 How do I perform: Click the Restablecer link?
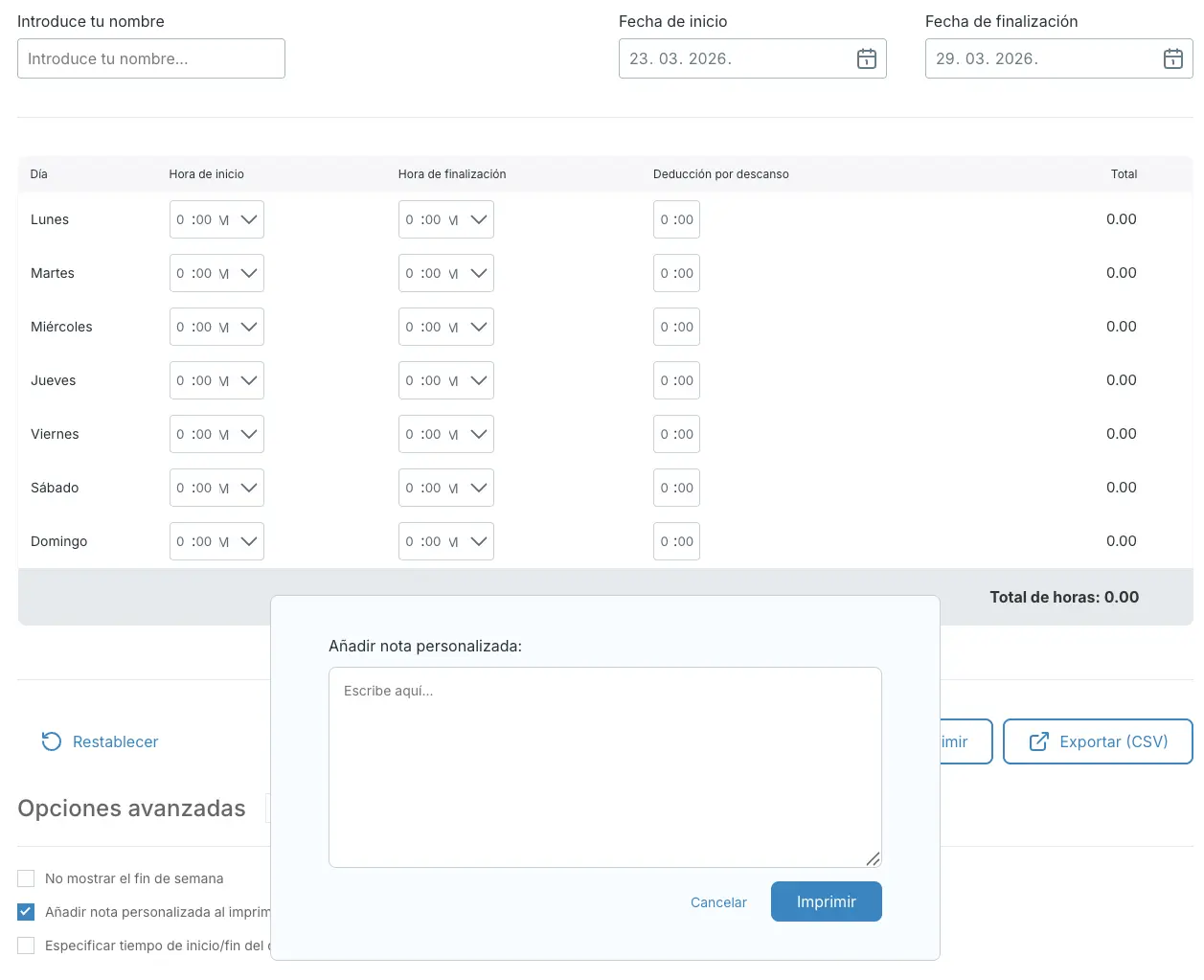click(115, 741)
